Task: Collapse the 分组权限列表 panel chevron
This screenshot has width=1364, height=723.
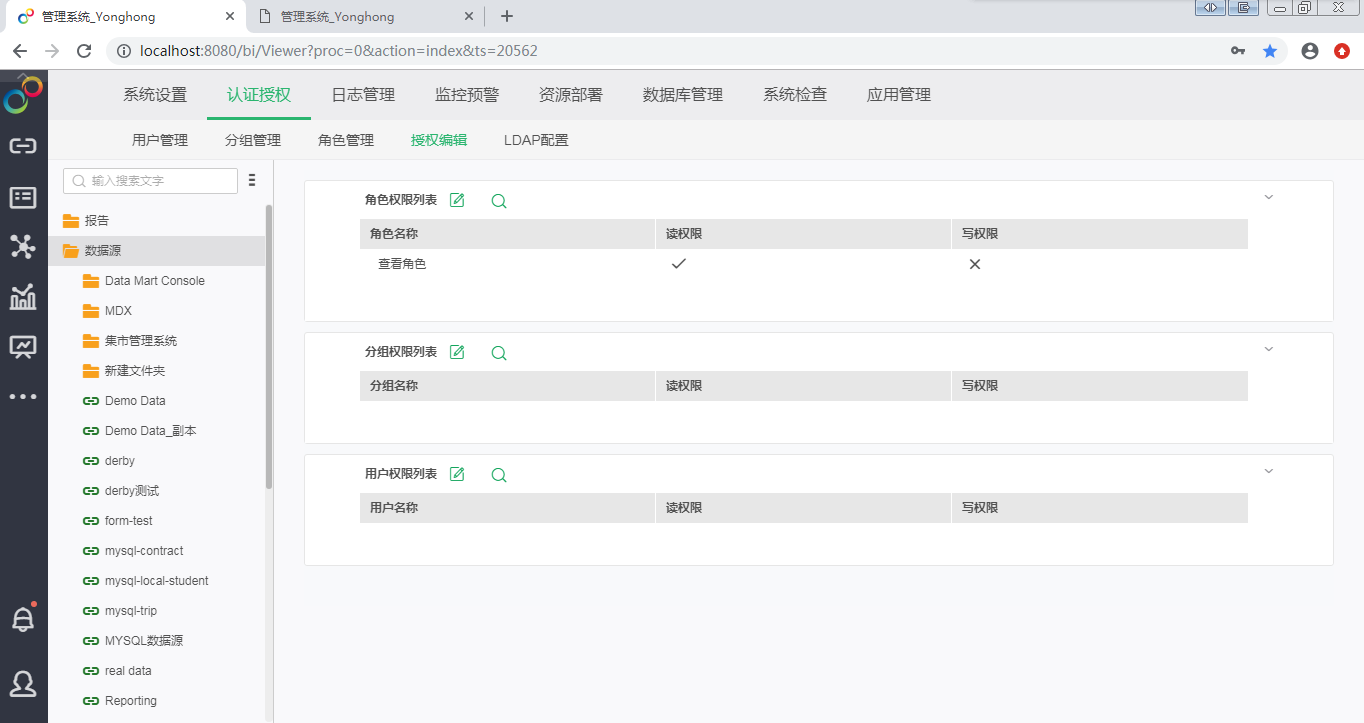Action: 1269,349
